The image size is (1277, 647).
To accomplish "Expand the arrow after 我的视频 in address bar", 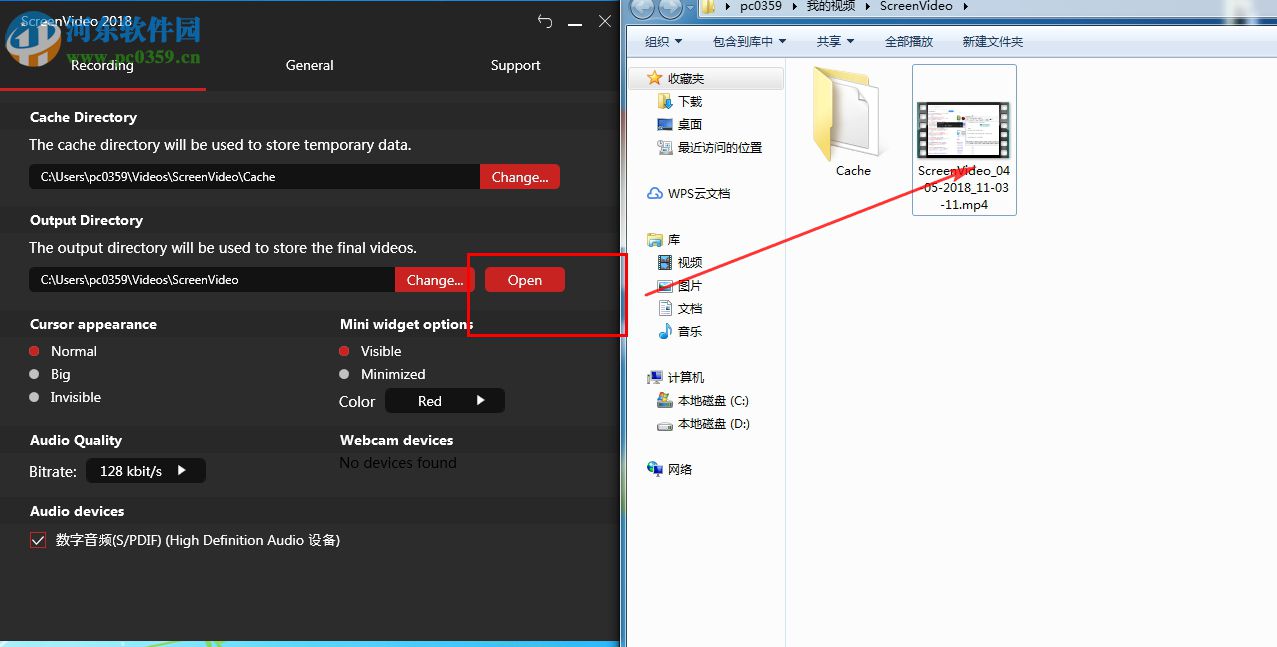I will (867, 7).
